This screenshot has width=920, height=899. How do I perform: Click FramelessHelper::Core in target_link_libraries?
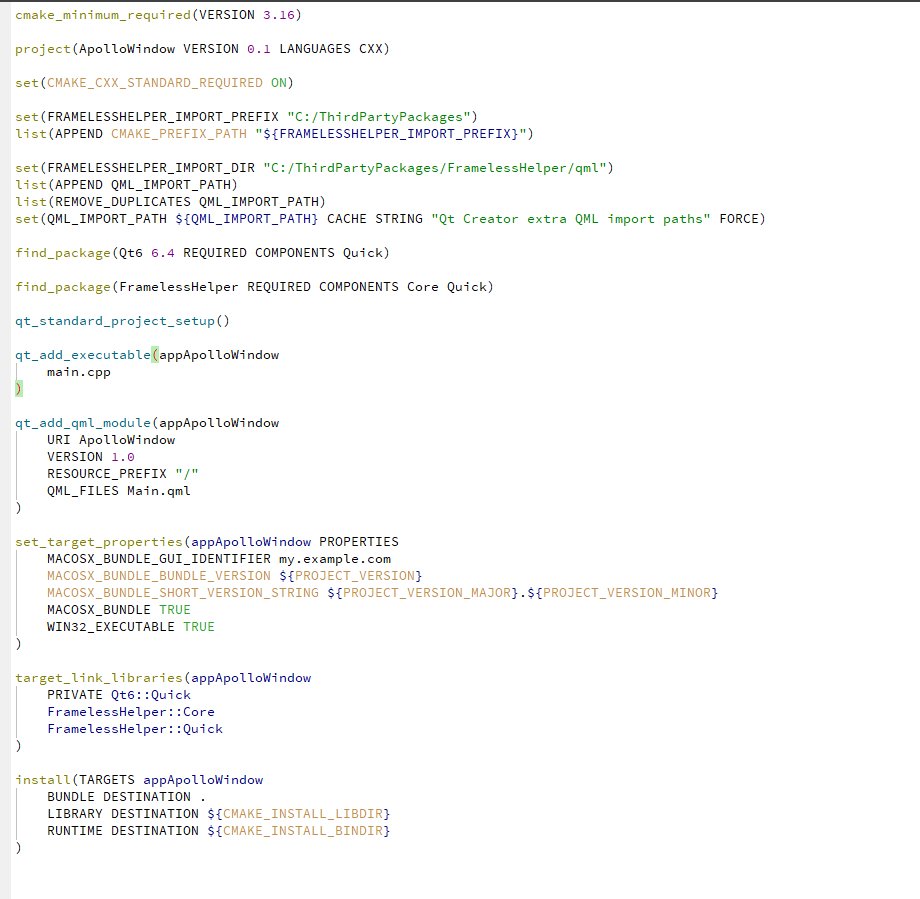pos(134,711)
